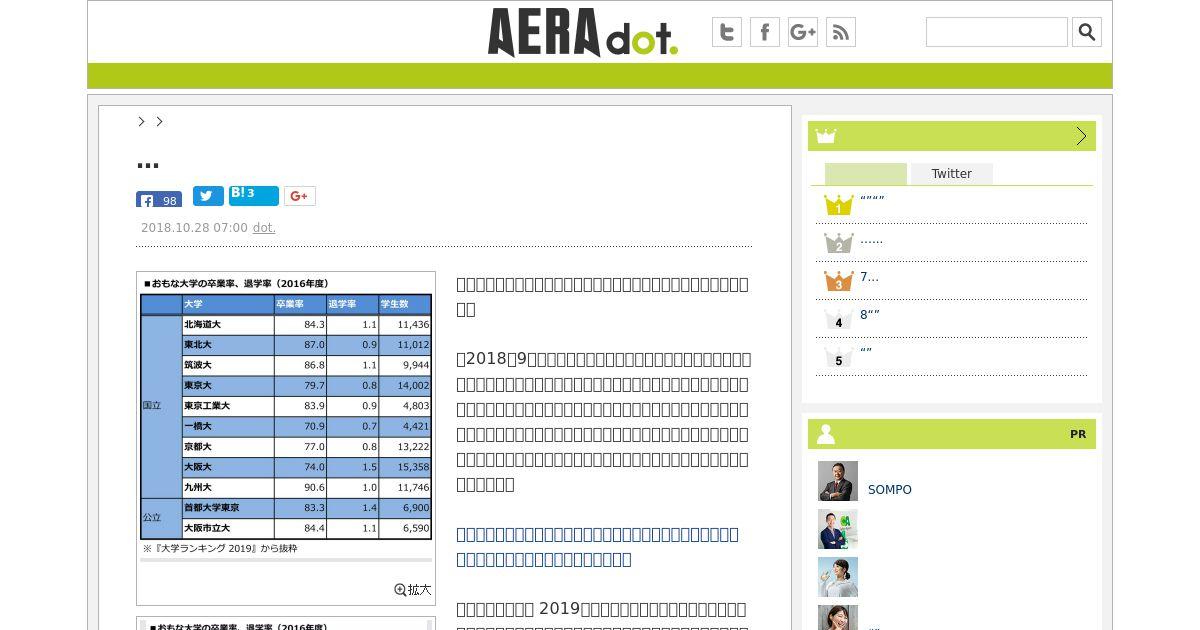Select the highlighted first ranking tab

tap(866, 174)
